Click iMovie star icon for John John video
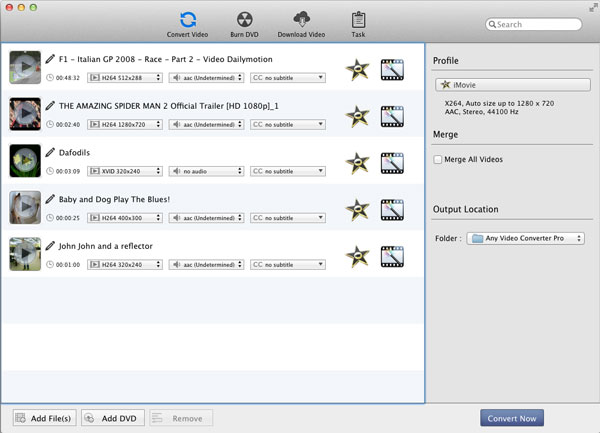This screenshot has width=600, height=433. click(x=357, y=256)
